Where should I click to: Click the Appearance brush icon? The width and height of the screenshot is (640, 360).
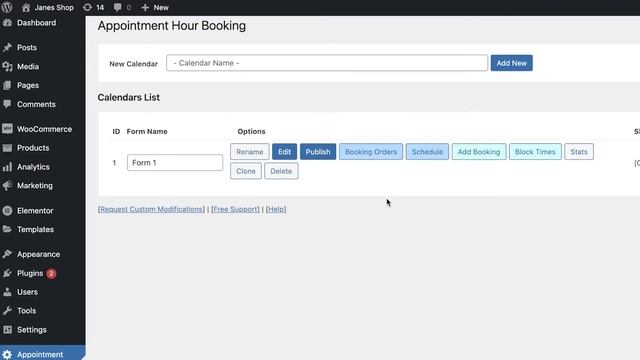[x=7, y=254]
